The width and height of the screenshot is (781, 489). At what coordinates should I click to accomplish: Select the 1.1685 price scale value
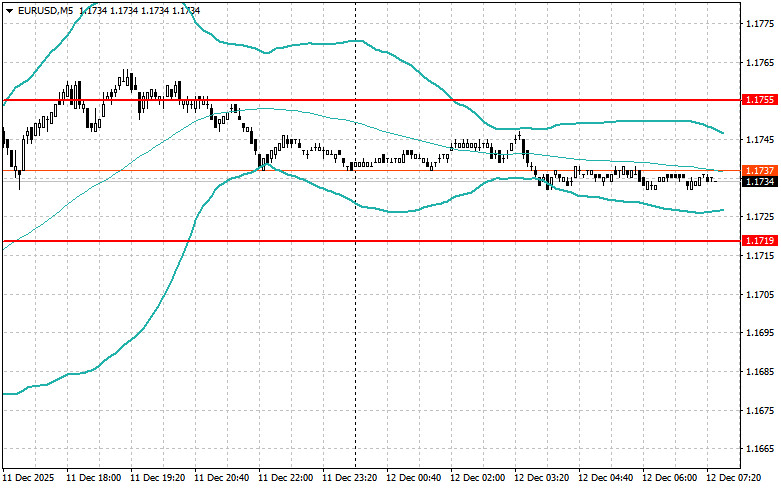click(760, 372)
